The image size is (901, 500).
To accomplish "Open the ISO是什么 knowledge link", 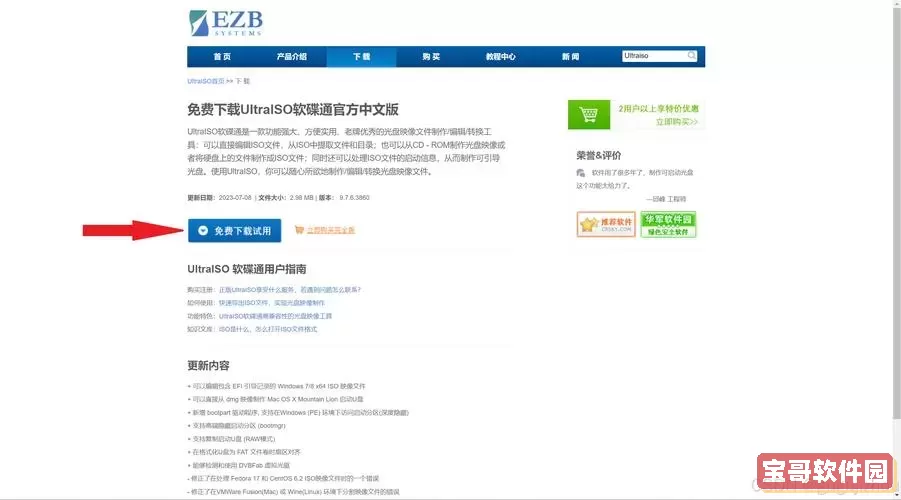I will (x=268, y=329).
